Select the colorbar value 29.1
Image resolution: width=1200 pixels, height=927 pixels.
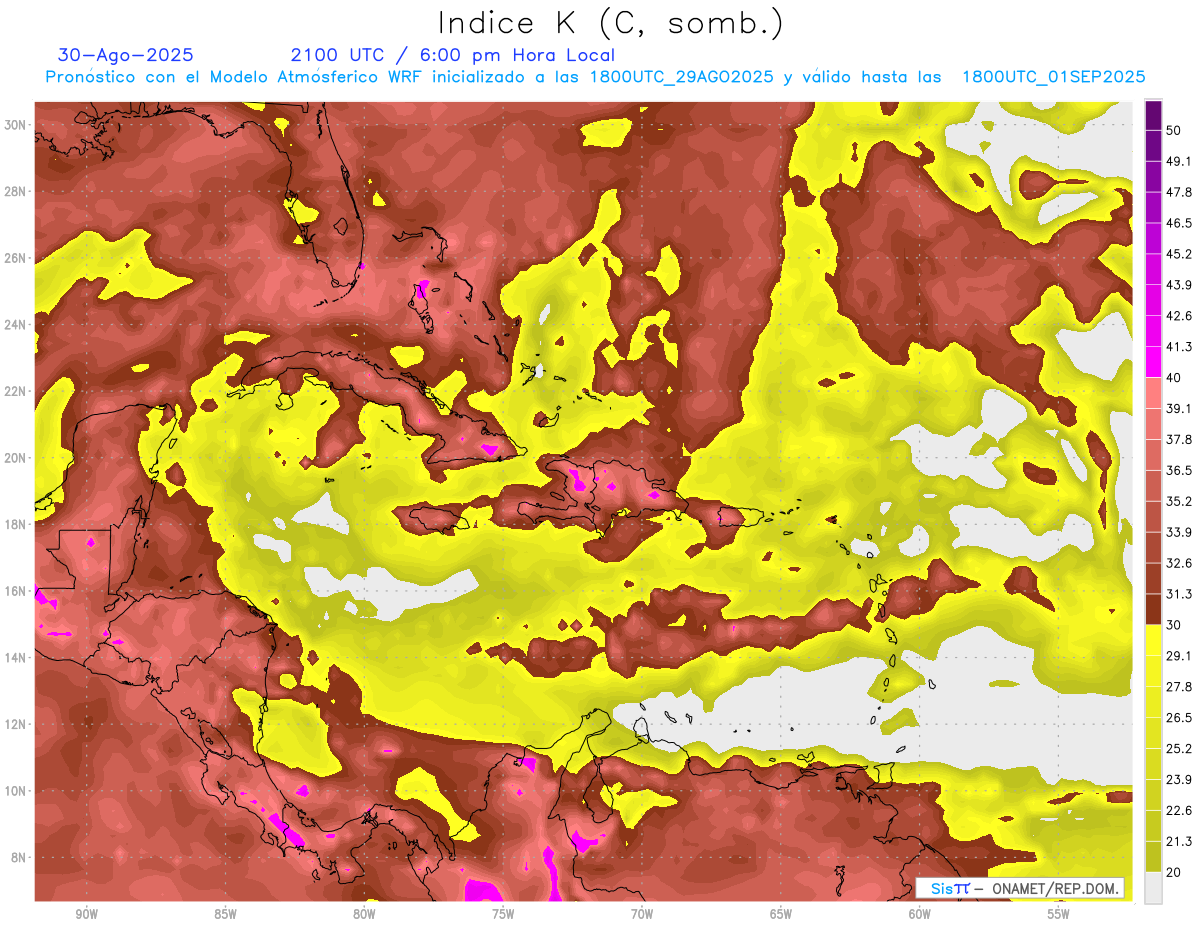(x=1179, y=656)
